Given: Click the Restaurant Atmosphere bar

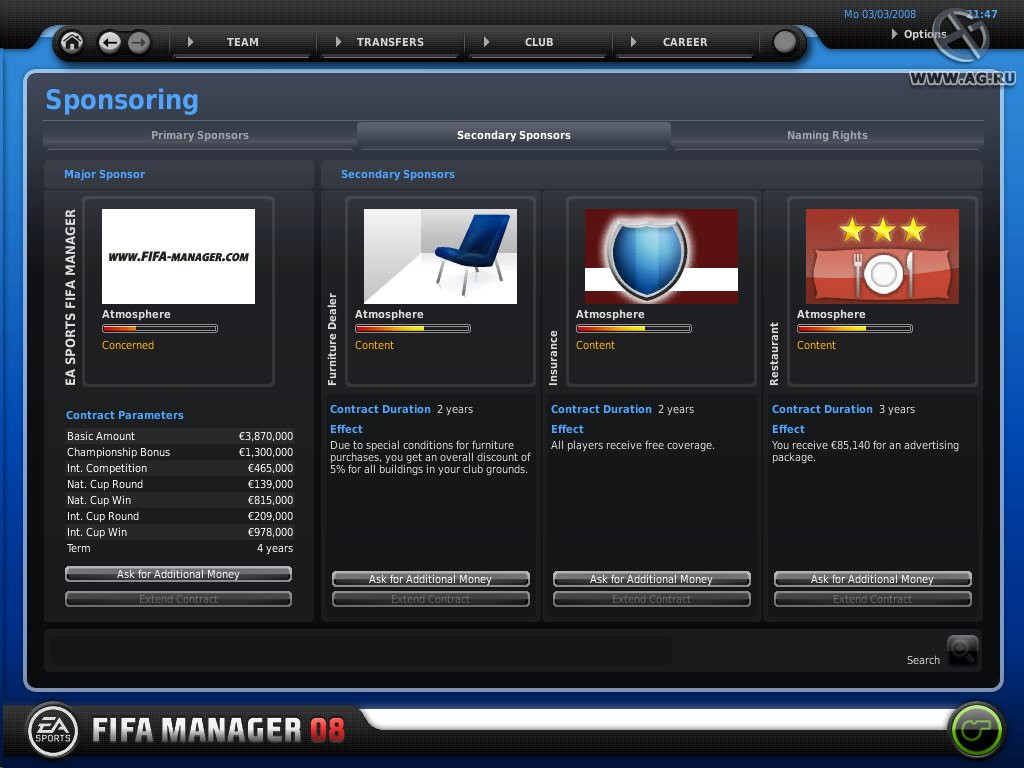Looking at the screenshot, I should [x=855, y=328].
